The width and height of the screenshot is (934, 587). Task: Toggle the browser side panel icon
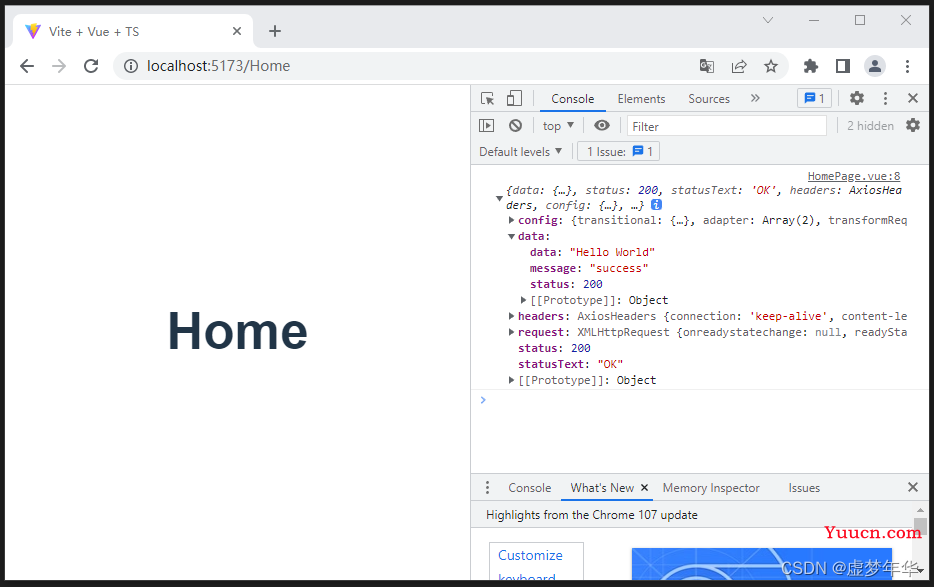[843, 66]
